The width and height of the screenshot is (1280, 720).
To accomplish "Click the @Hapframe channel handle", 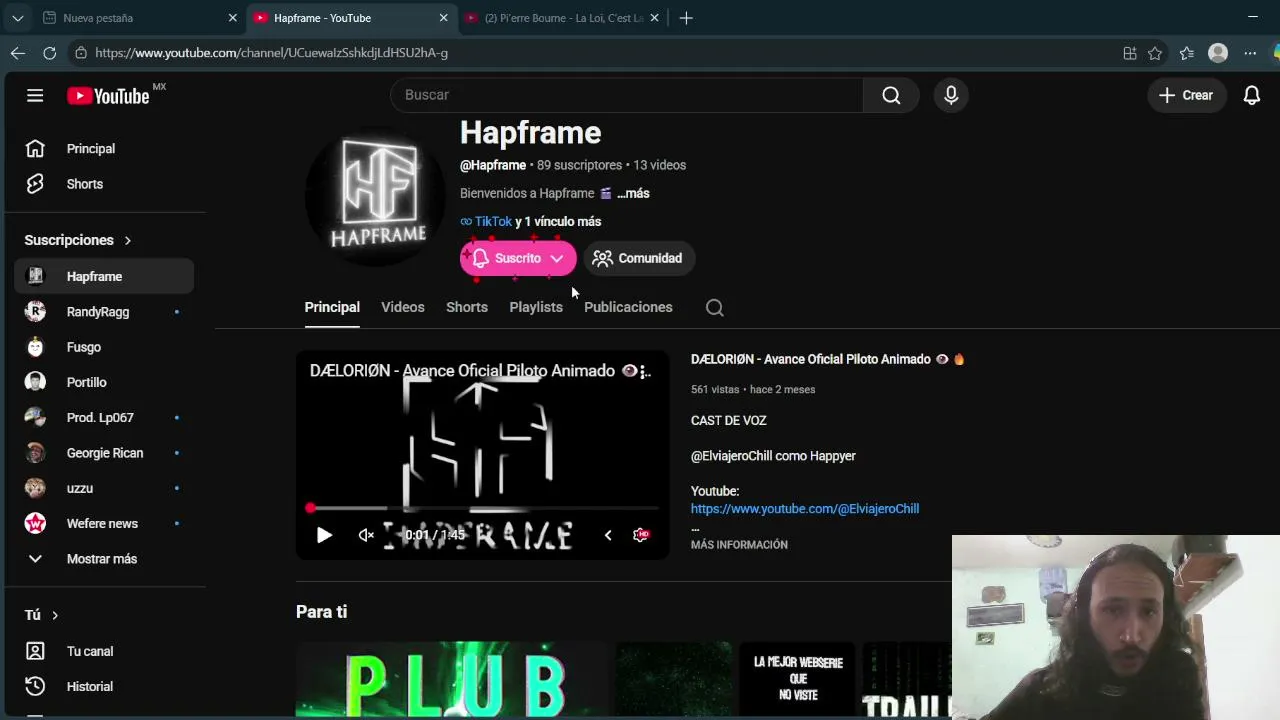I will [x=493, y=166].
